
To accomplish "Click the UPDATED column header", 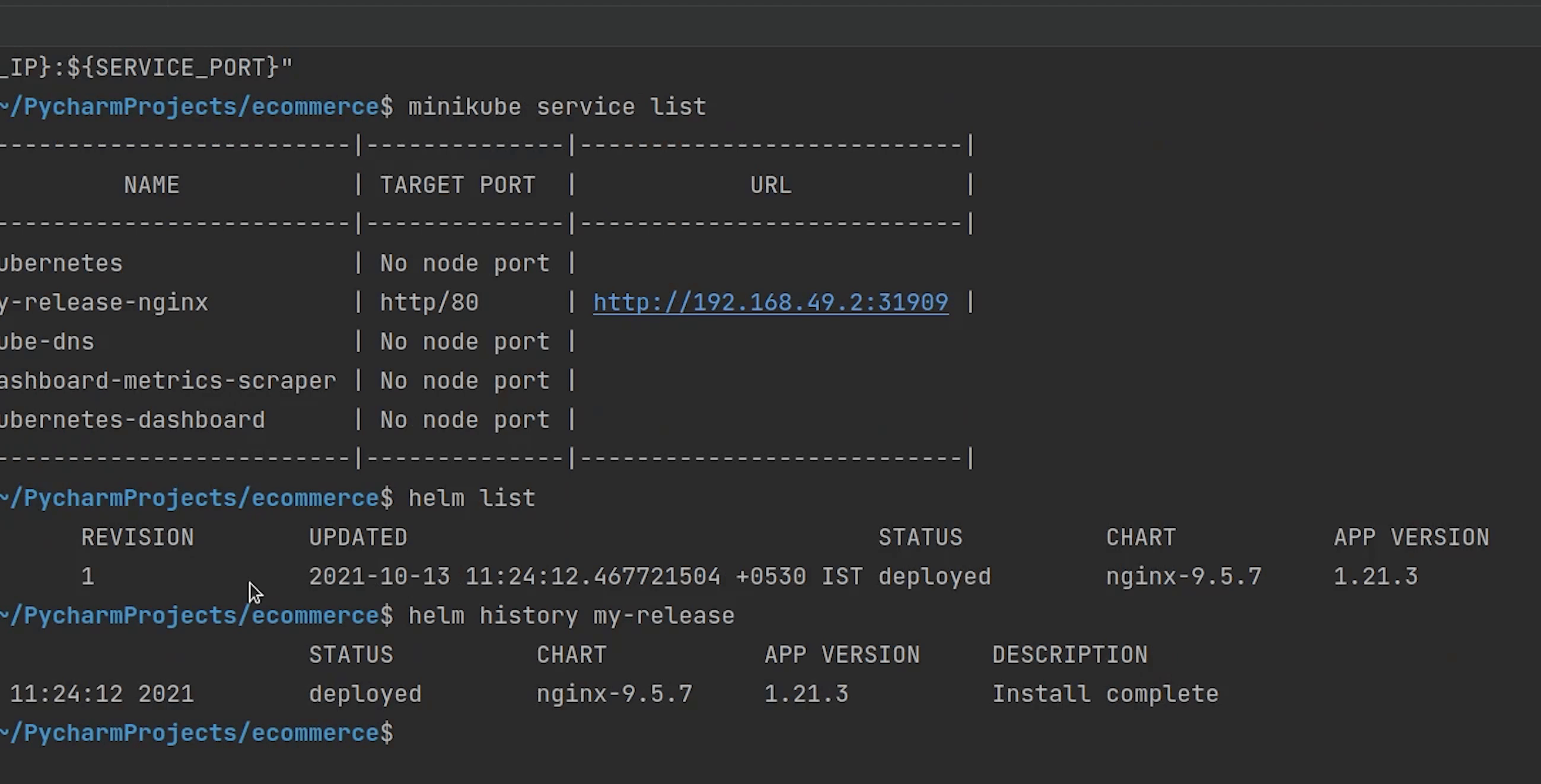I will pos(358,538).
